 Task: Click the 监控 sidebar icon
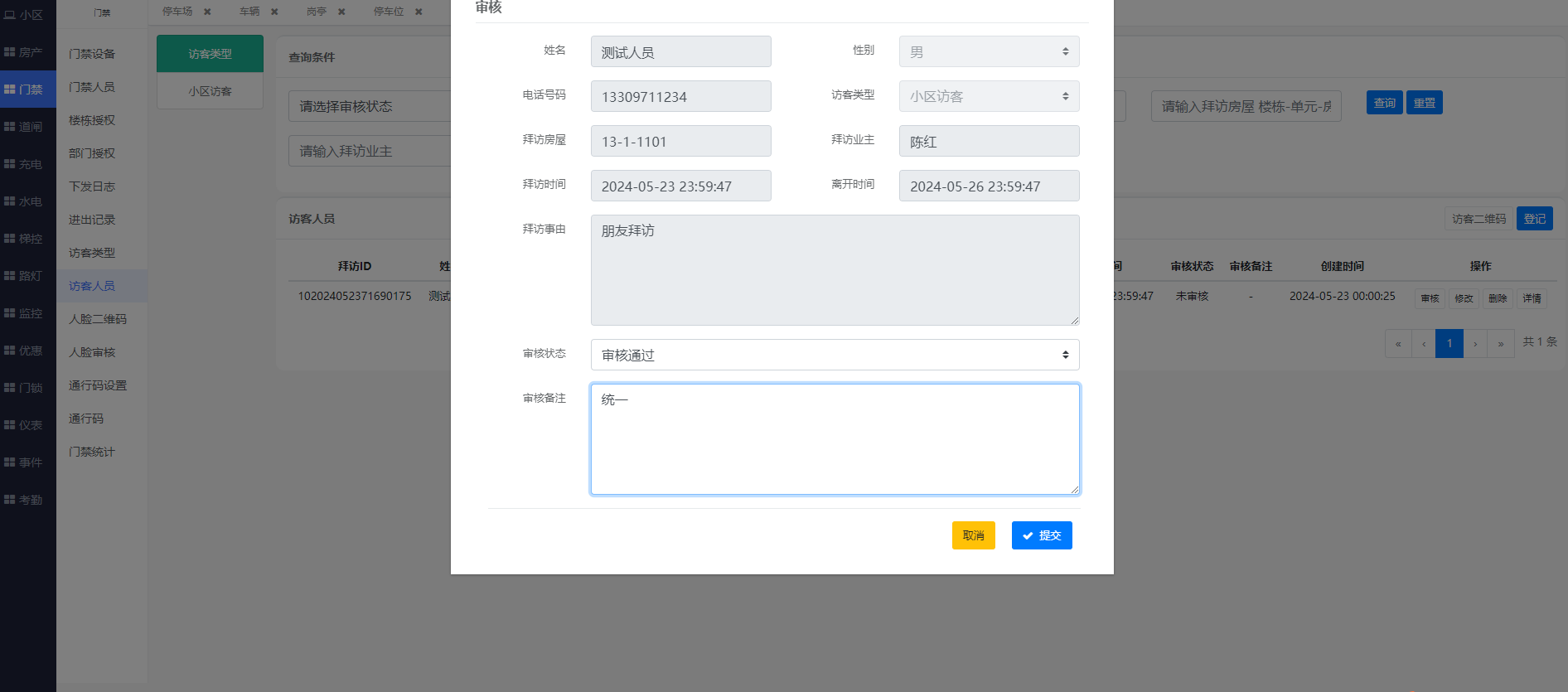(10, 313)
